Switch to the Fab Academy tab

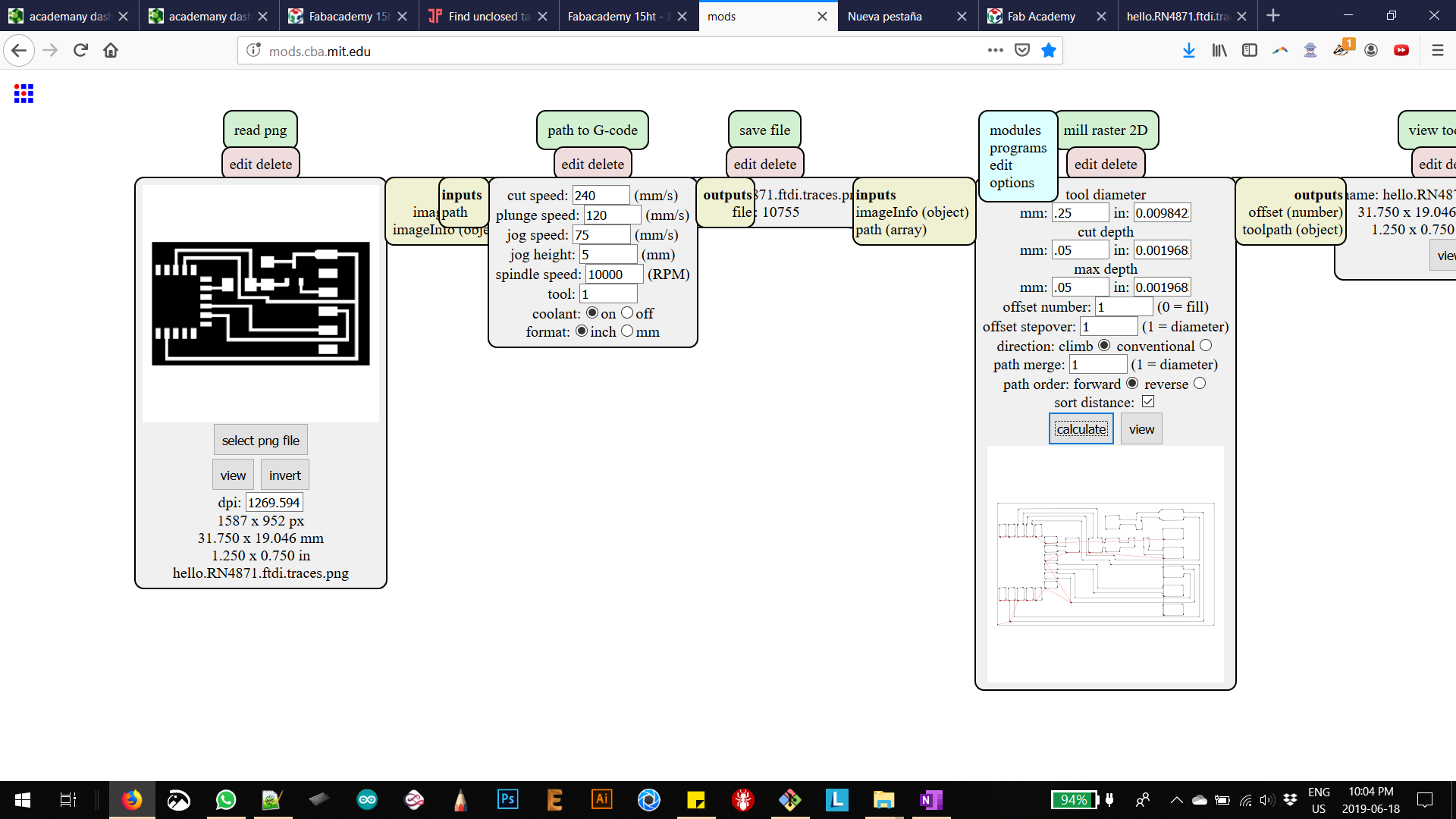(x=1040, y=16)
